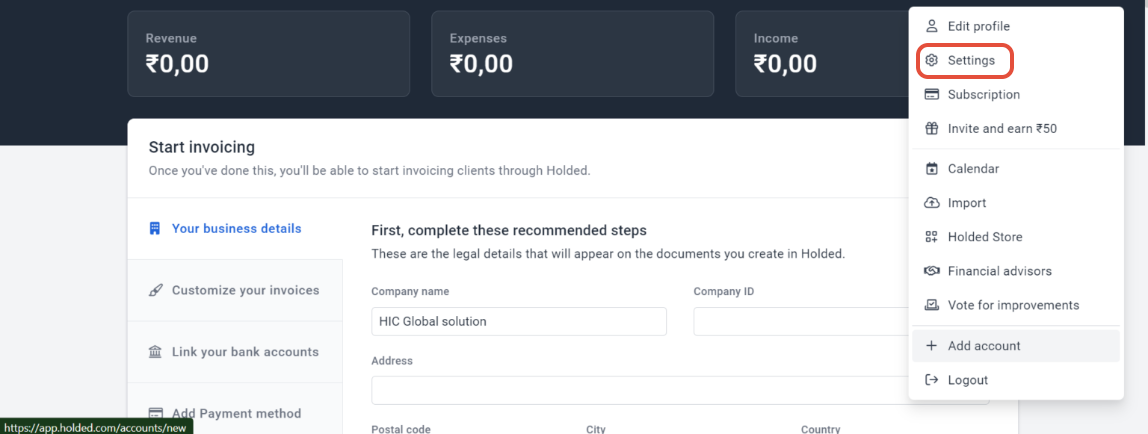
Task: Click the Company name input field
Action: (x=518, y=321)
